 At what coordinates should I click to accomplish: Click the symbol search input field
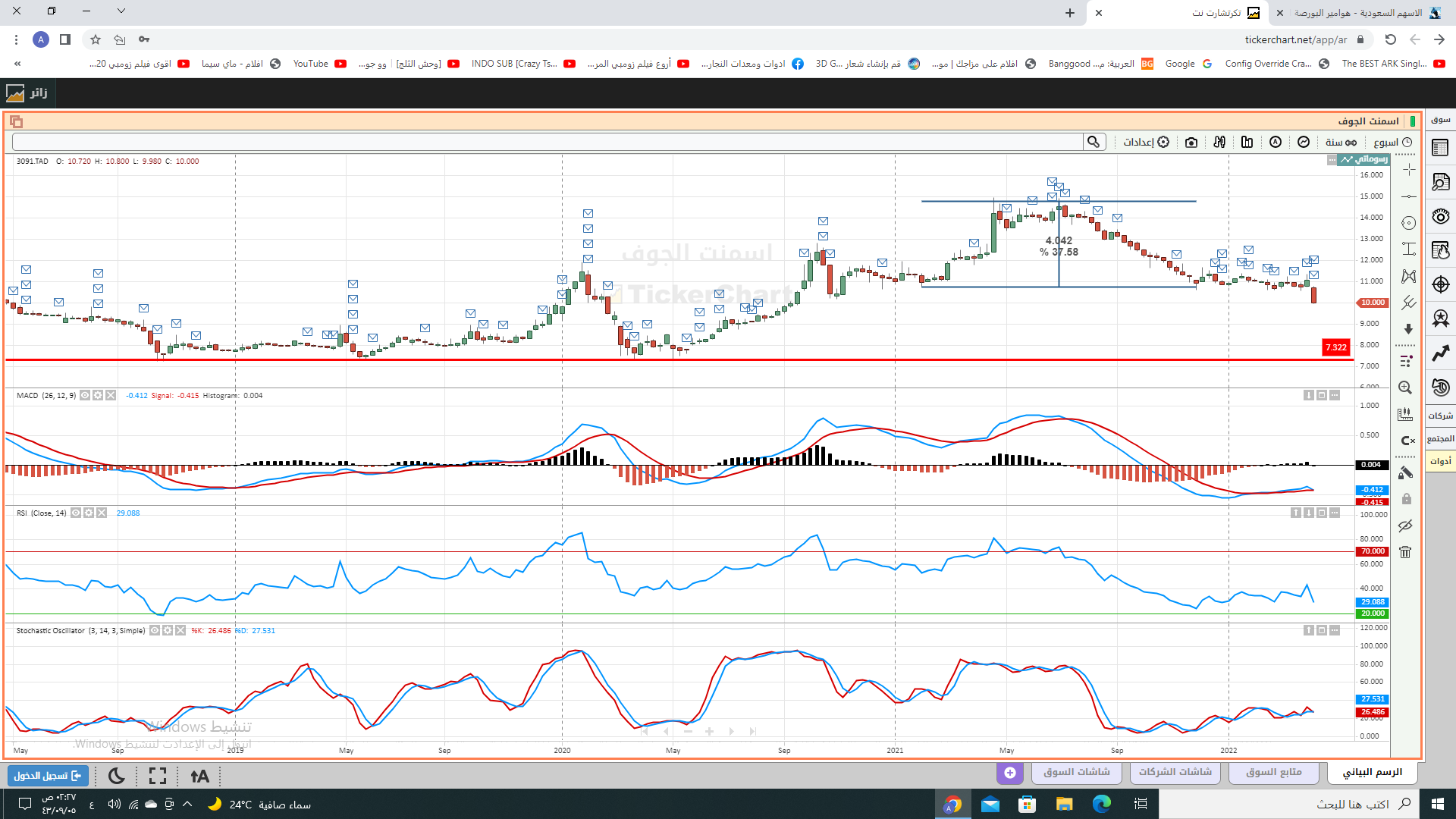(x=548, y=143)
